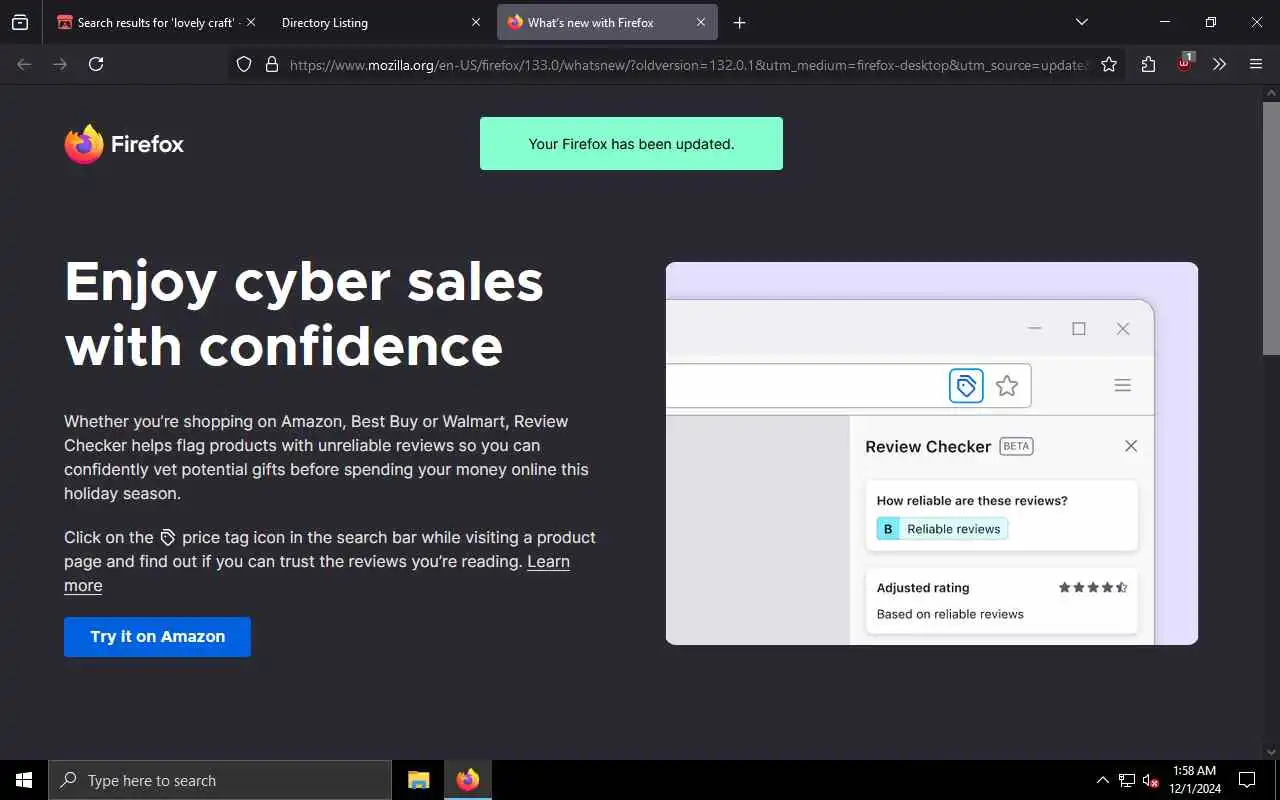This screenshot has width=1280, height=800.
Task: Click scrollbar up arrow
Action: pos(1271,93)
